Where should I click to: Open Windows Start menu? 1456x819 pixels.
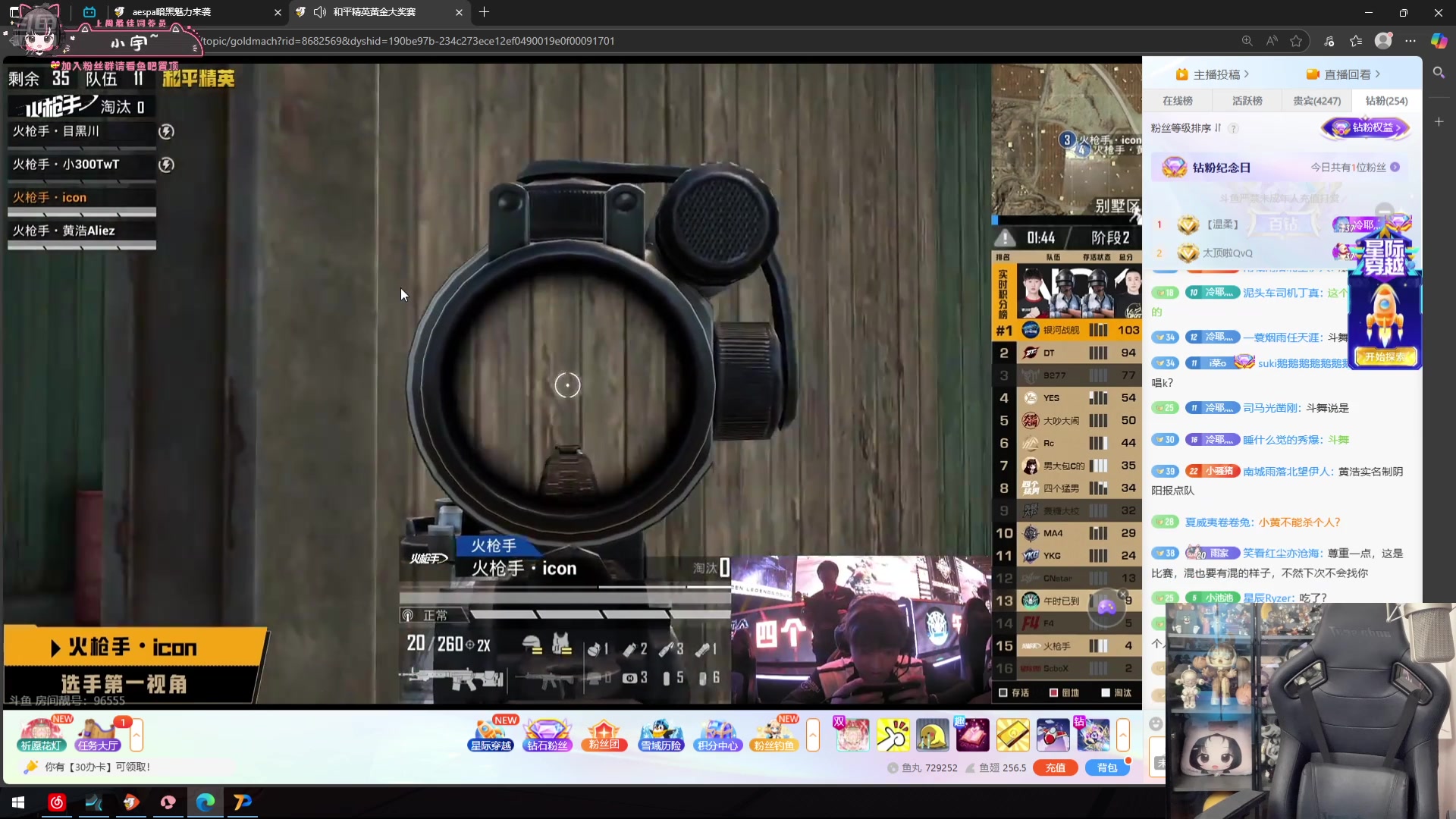click(18, 802)
